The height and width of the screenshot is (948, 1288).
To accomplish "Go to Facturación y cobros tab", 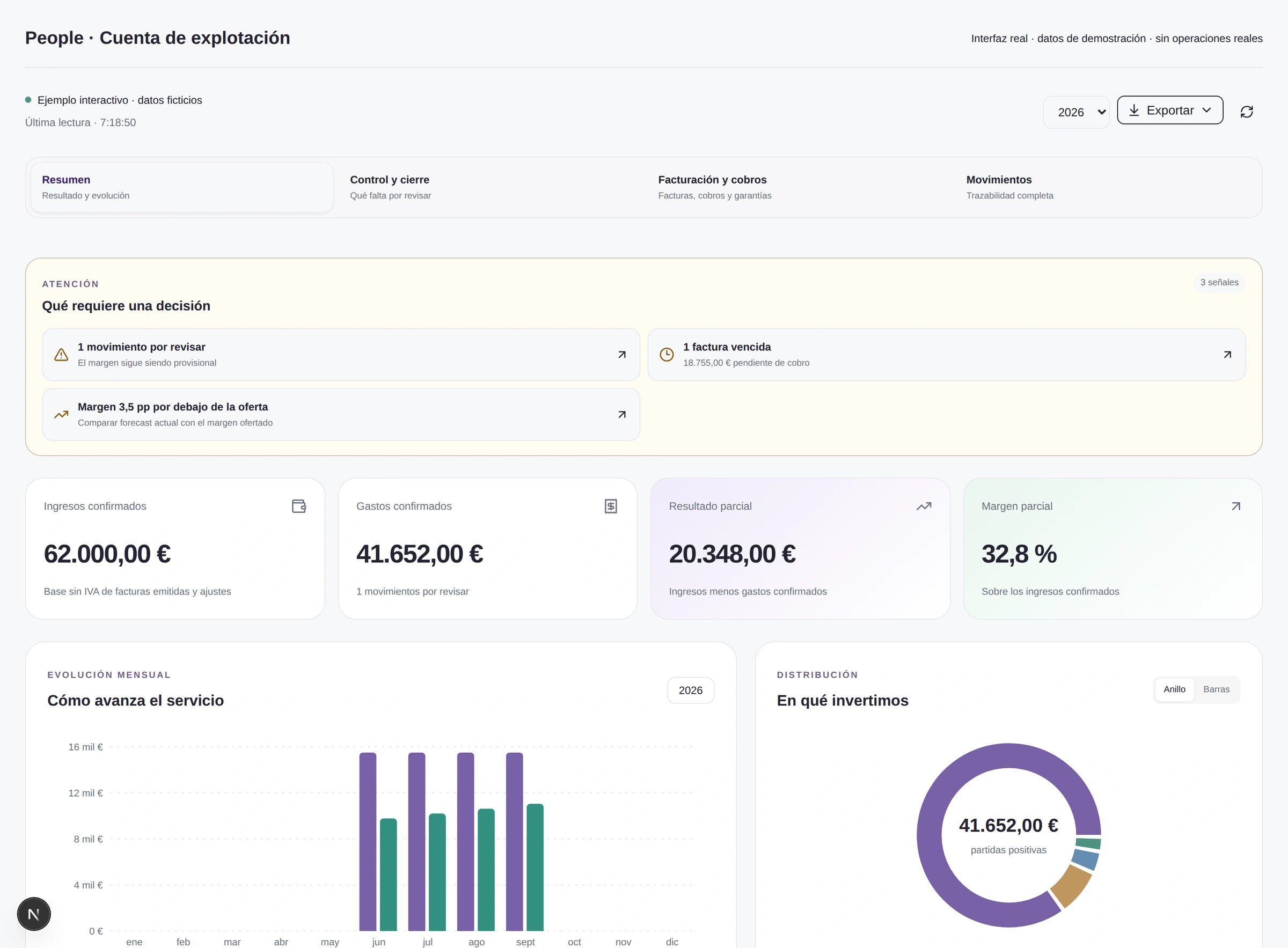I will 798,187.
